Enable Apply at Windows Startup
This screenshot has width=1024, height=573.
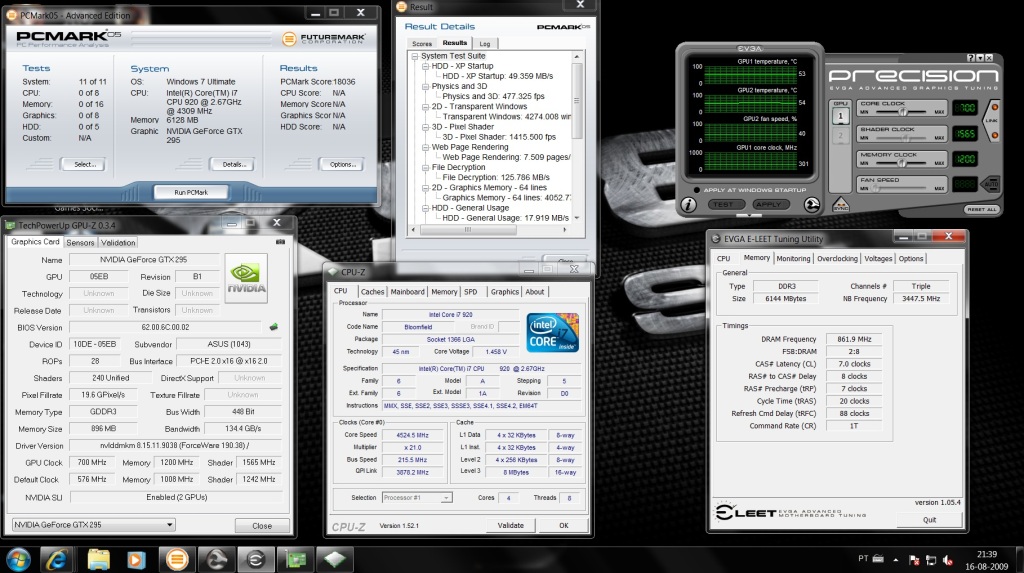coord(697,190)
